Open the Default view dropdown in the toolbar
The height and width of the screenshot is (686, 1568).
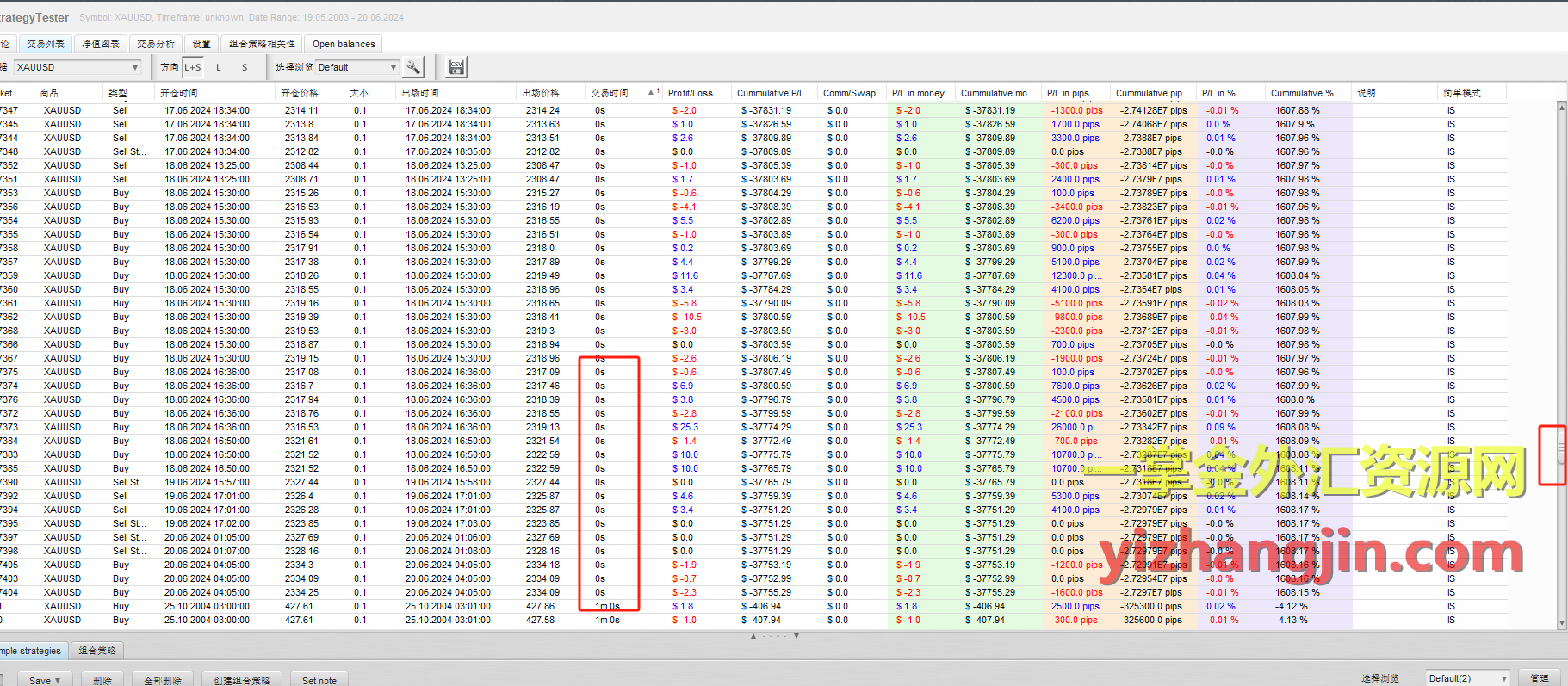pos(357,67)
